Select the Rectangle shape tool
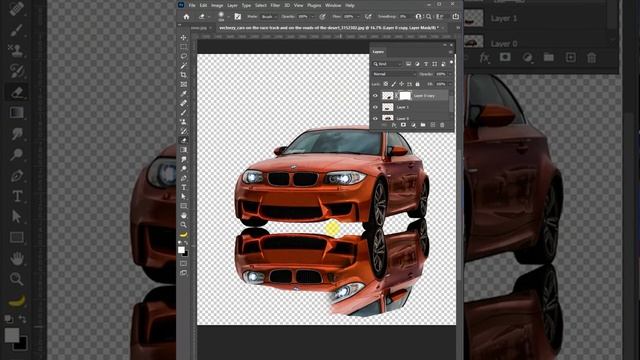This screenshot has height=360, width=640. (183, 206)
